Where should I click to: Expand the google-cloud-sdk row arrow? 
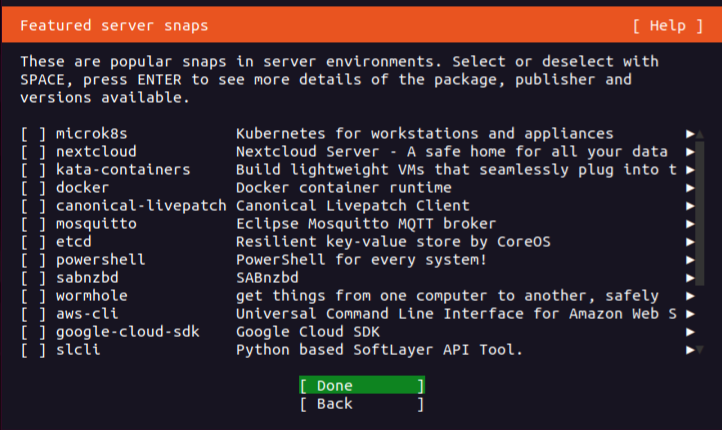(x=690, y=332)
